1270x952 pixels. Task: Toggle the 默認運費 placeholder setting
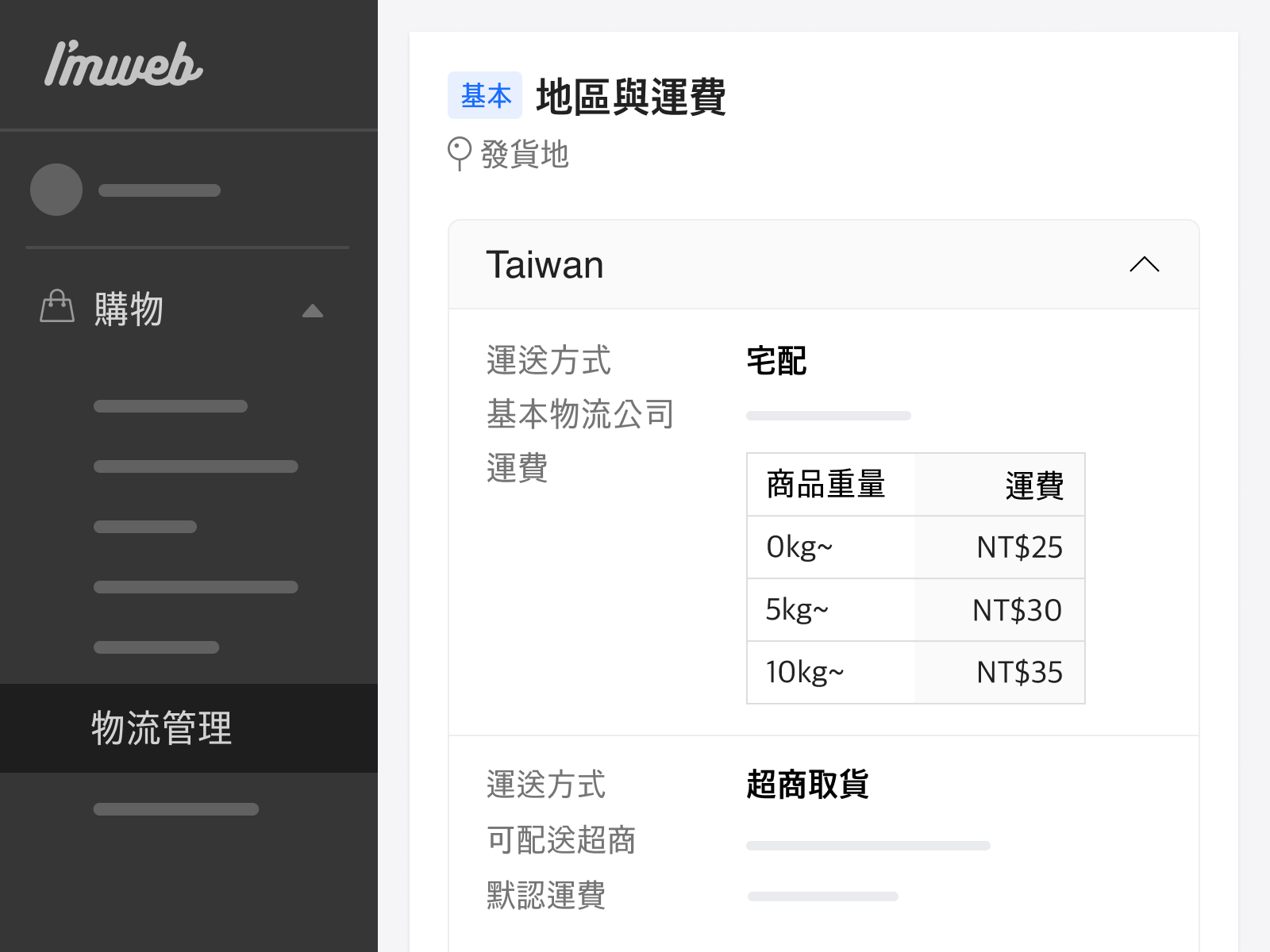tap(823, 895)
